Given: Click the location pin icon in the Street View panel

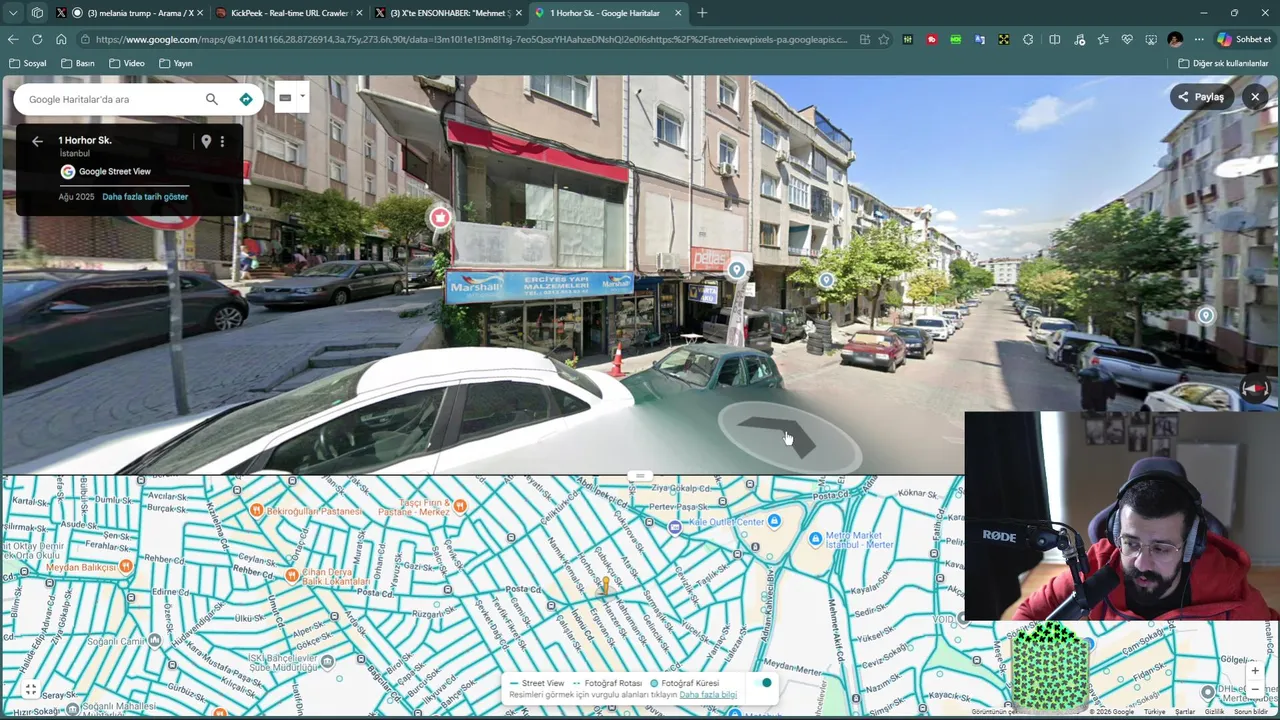Looking at the screenshot, I should (x=206, y=141).
